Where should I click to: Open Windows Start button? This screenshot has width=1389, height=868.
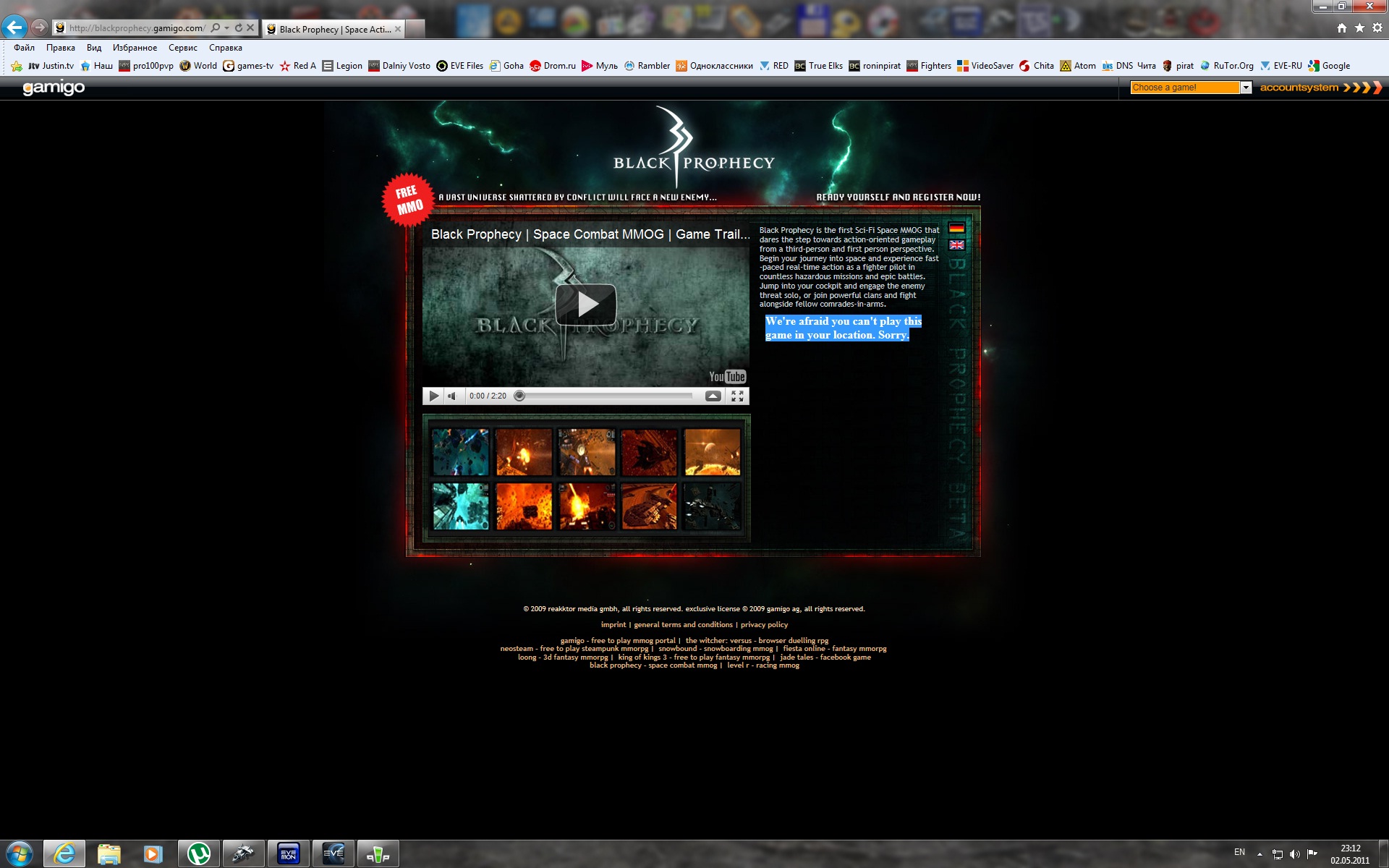[x=20, y=854]
